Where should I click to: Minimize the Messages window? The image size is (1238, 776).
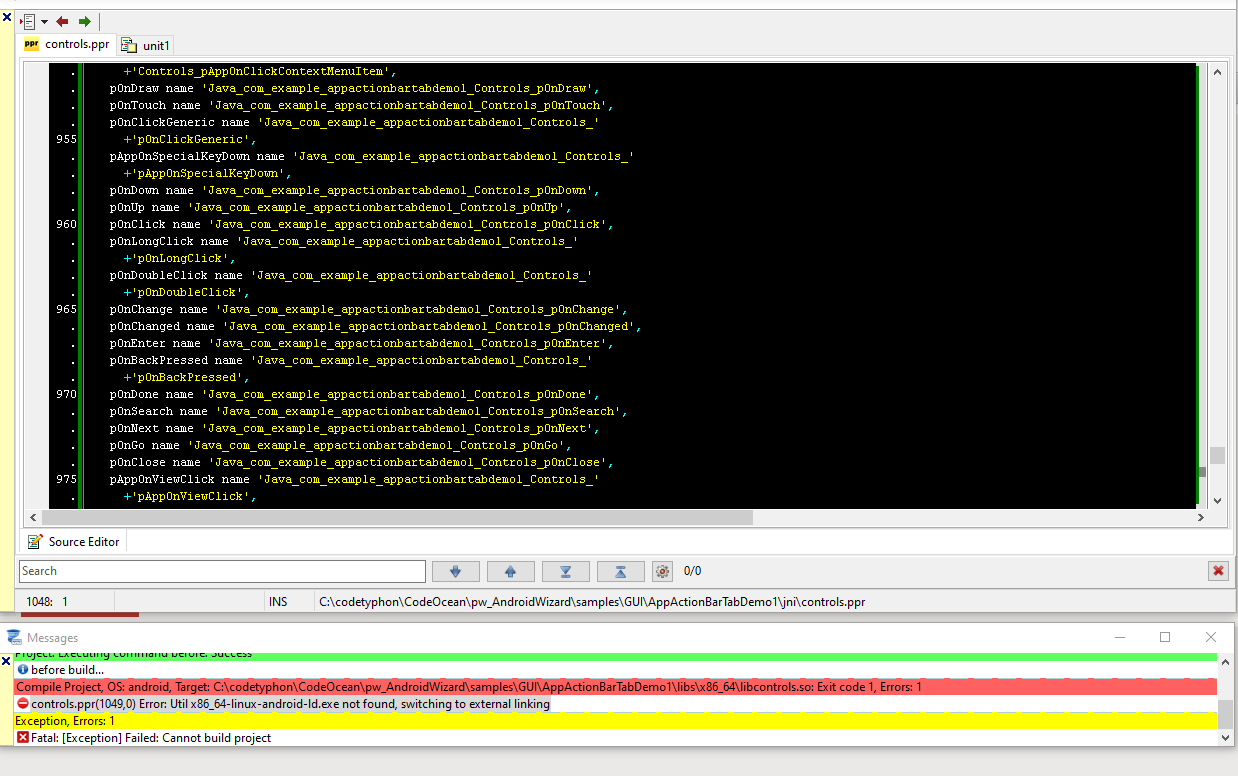pos(1119,637)
